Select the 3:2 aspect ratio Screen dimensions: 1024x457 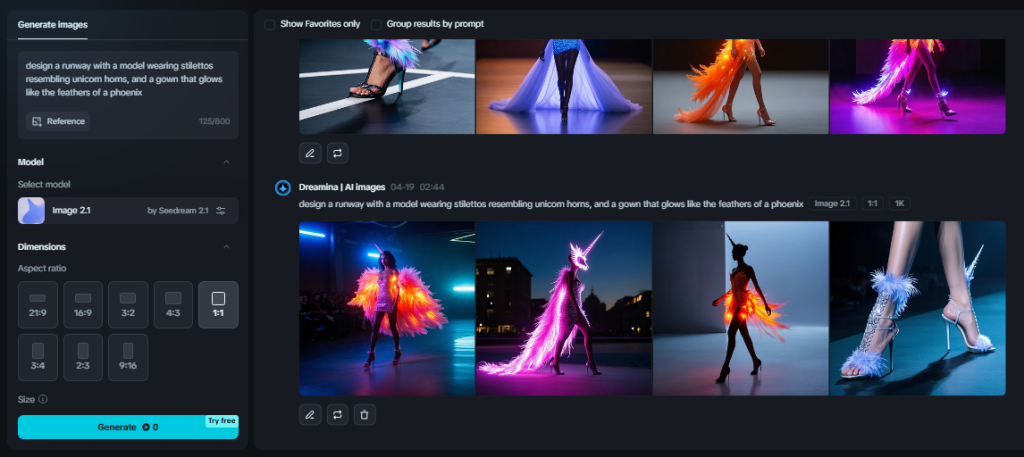click(x=128, y=304)
